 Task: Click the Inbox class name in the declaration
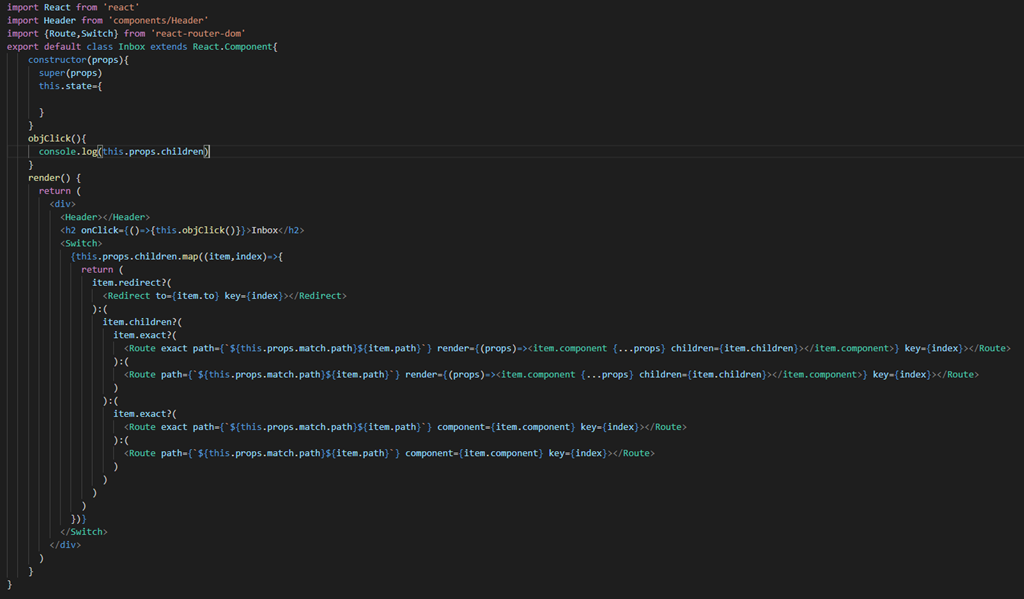tap(131, 46)
